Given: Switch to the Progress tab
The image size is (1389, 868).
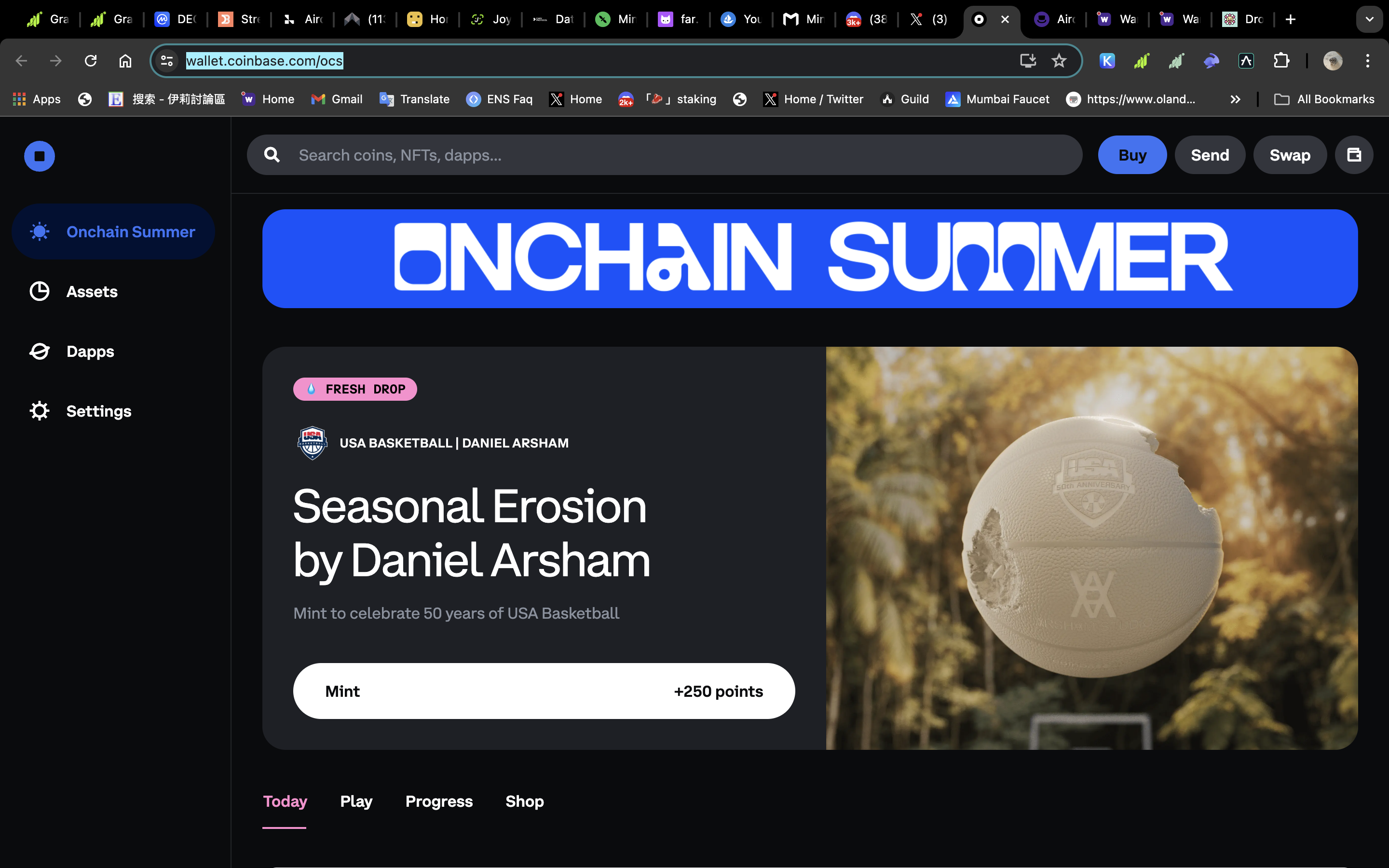Looking at the screenshot, I should pos(439,801).
